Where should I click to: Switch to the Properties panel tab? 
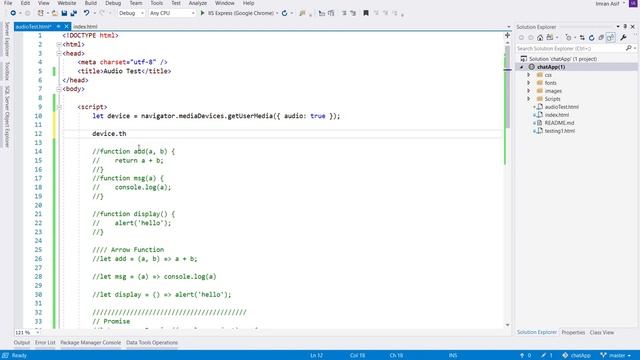(x=573, y=333)
